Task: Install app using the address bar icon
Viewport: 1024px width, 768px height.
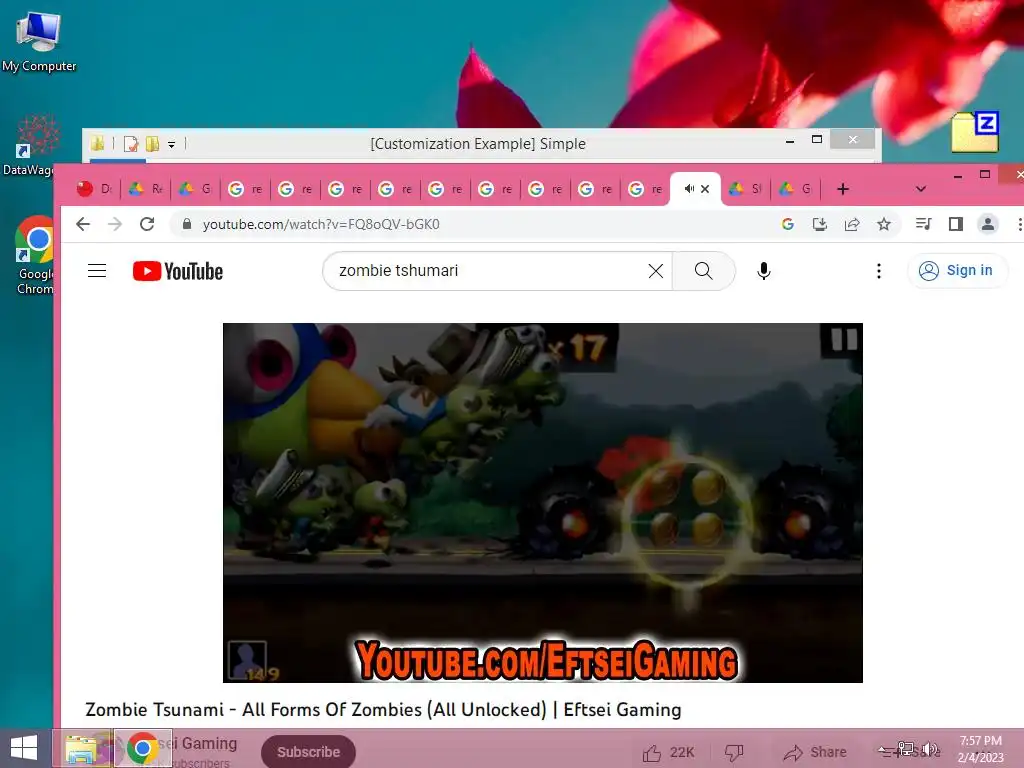Action: [820, 225]
